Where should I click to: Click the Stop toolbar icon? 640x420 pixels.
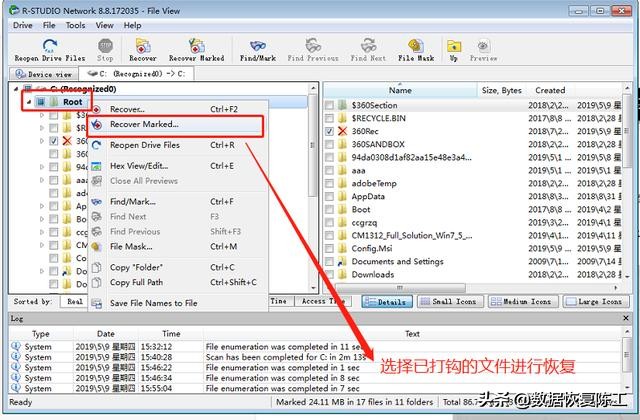105,45
